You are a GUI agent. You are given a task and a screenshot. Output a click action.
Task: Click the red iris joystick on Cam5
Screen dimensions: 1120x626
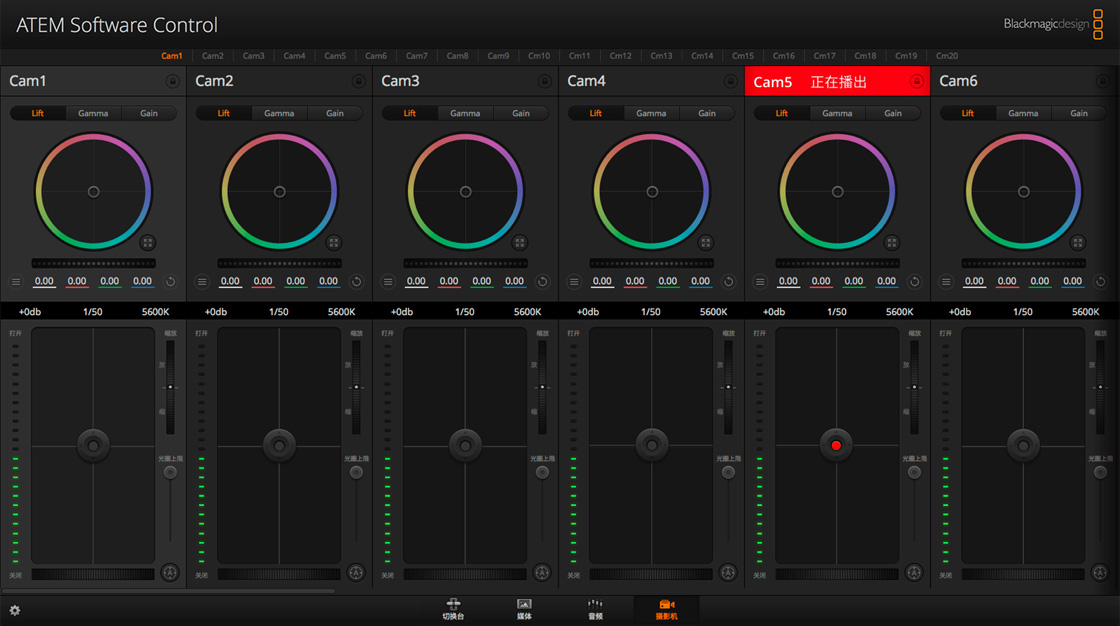pos(837,445)
